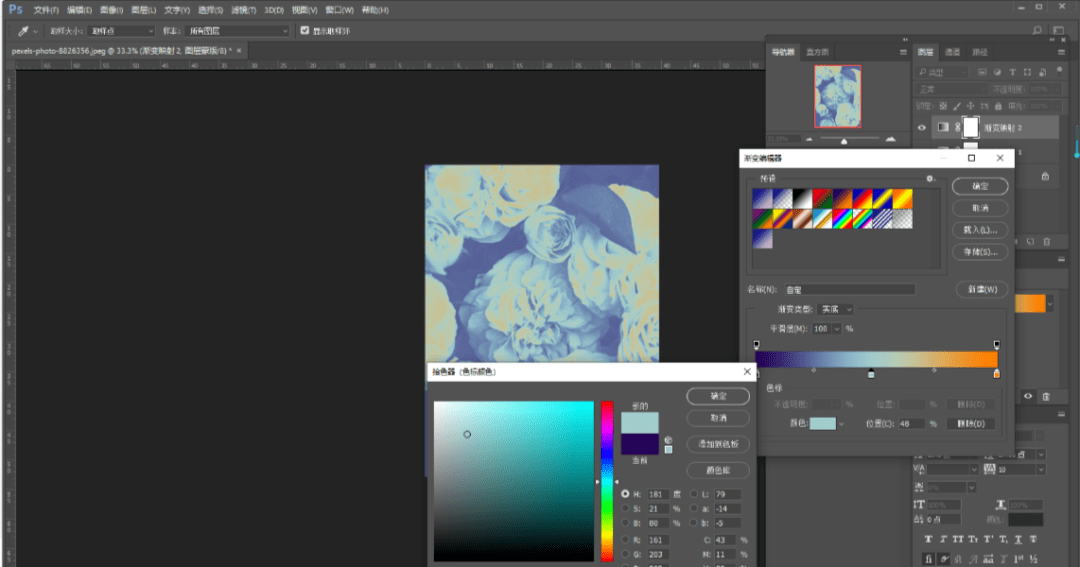Toggle visibility eye of gradient map 2 layer

tap(922, 127)
